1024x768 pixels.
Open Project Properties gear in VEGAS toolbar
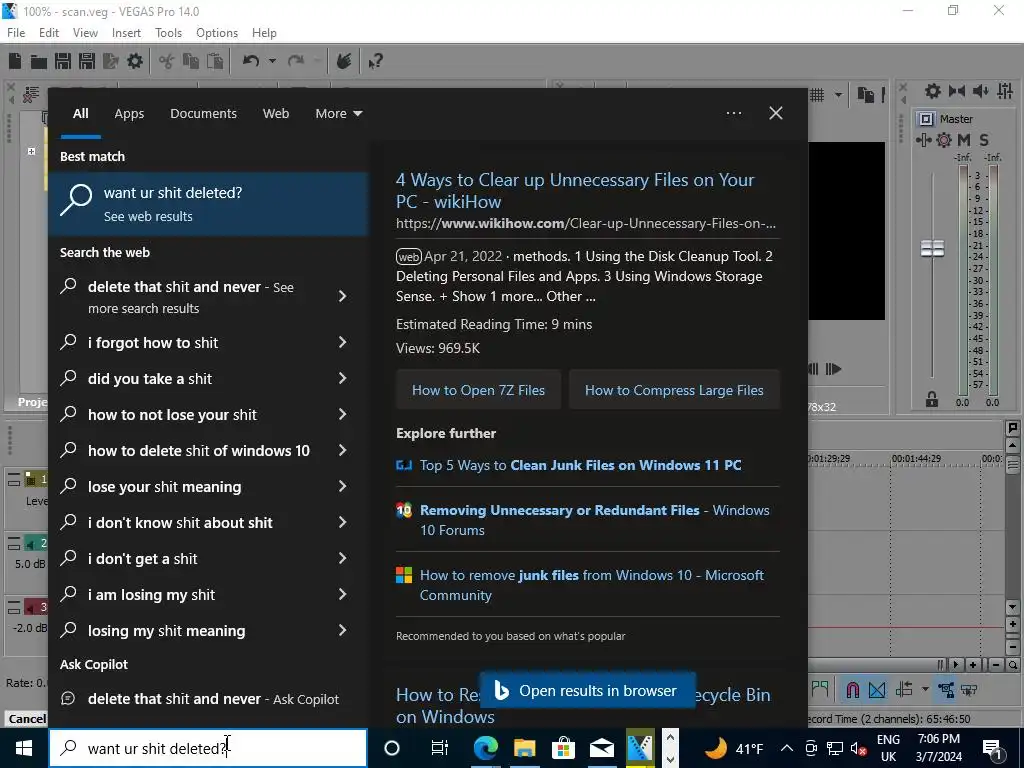[135, 61]
